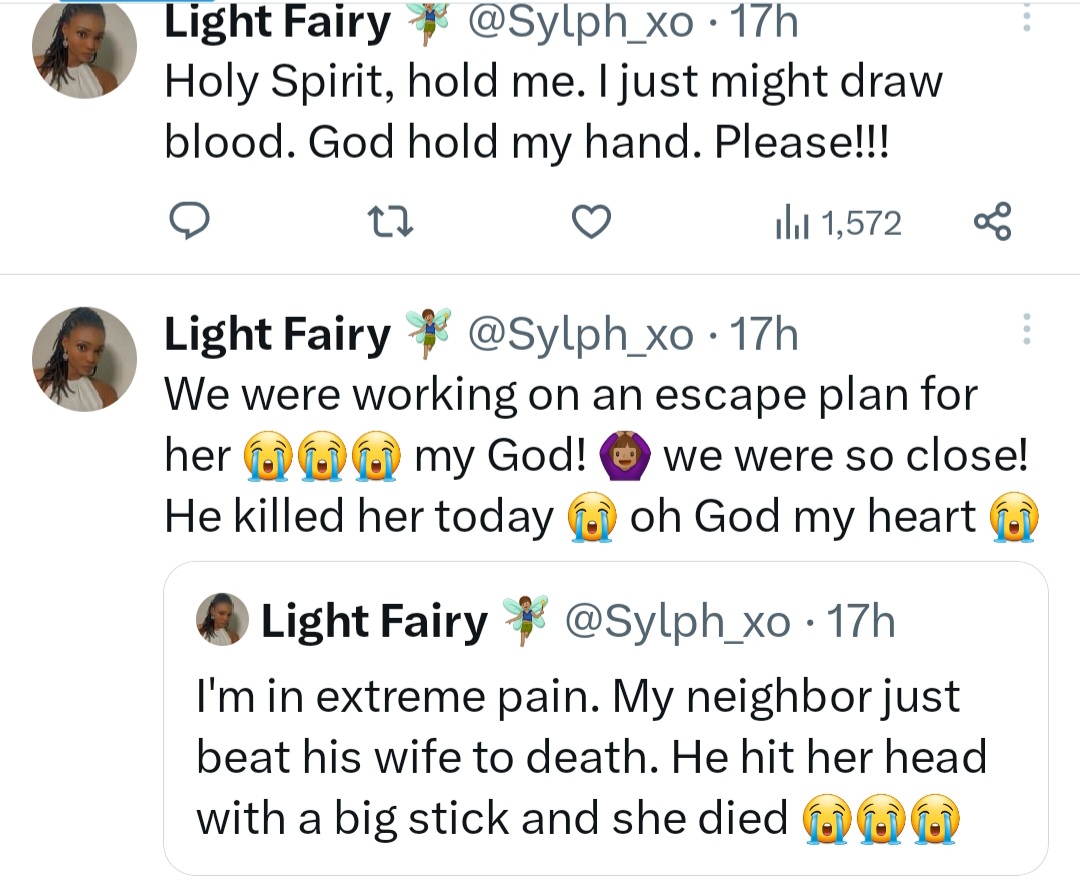
Task: Click the Light Fairy name in the quoted tweet
Action: click(x=374, y=621)
